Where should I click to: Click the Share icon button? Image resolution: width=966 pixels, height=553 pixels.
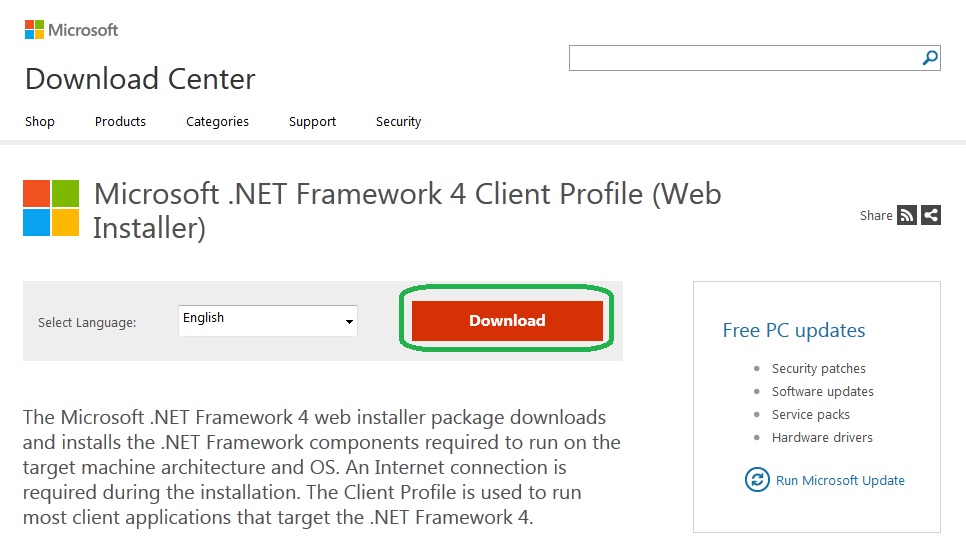tap(931, 215)
